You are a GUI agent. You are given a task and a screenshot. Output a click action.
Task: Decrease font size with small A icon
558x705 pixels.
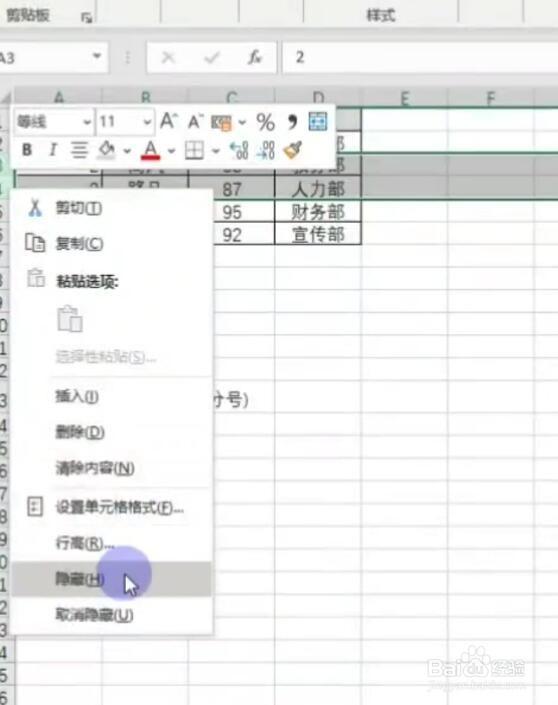coord(195,121)
